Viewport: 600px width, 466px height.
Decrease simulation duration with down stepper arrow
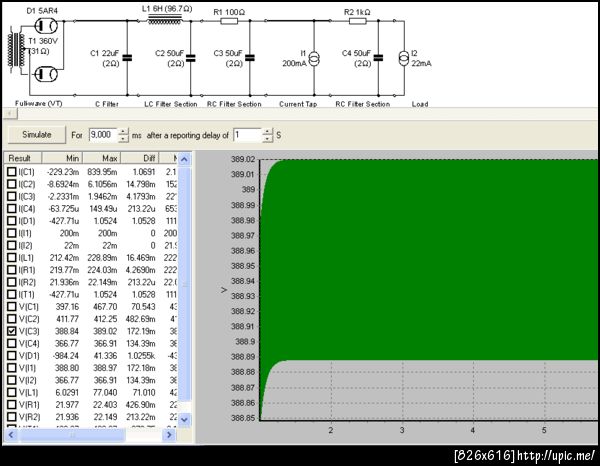(x=123, y=138)
